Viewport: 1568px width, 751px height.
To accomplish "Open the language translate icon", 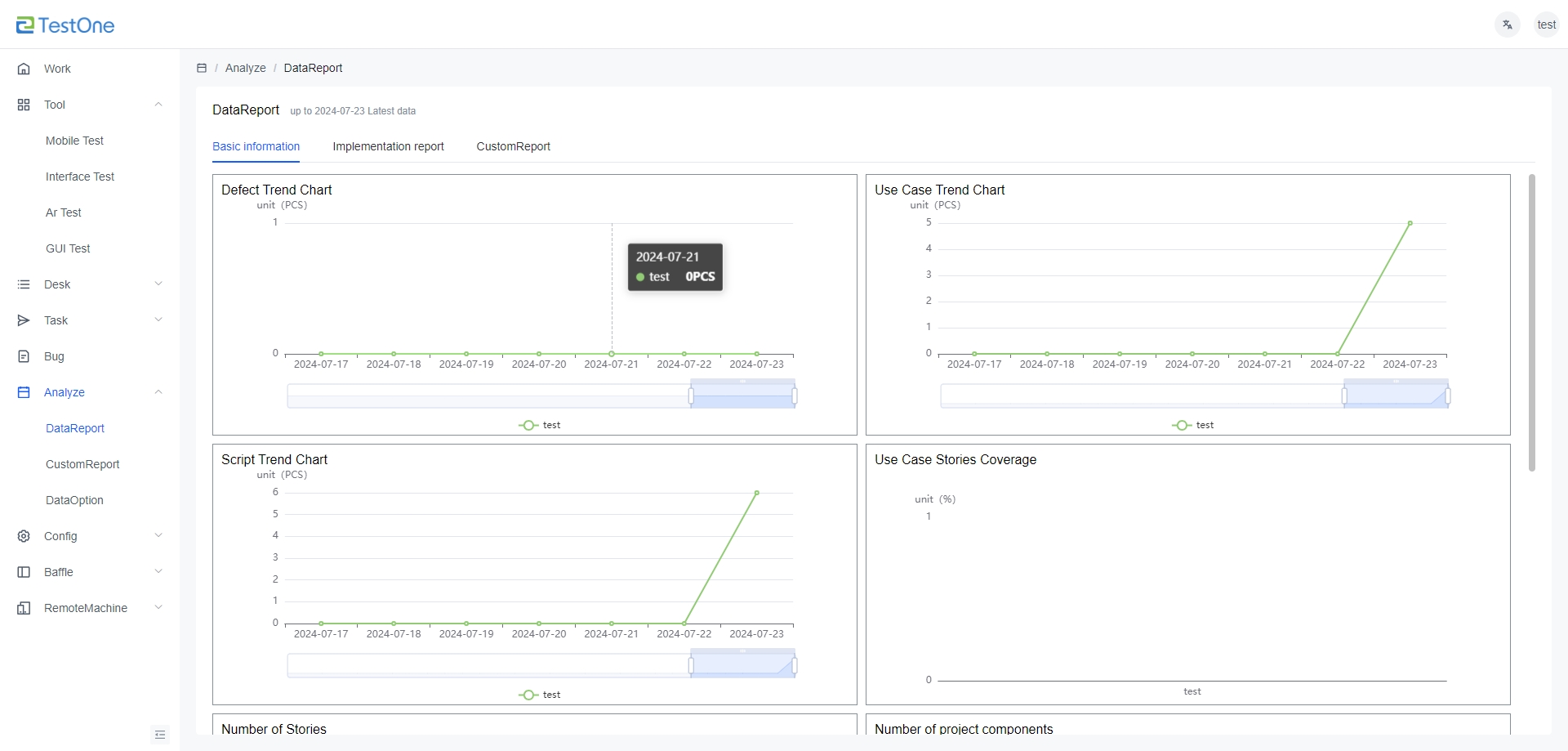I will (1508, 25).
